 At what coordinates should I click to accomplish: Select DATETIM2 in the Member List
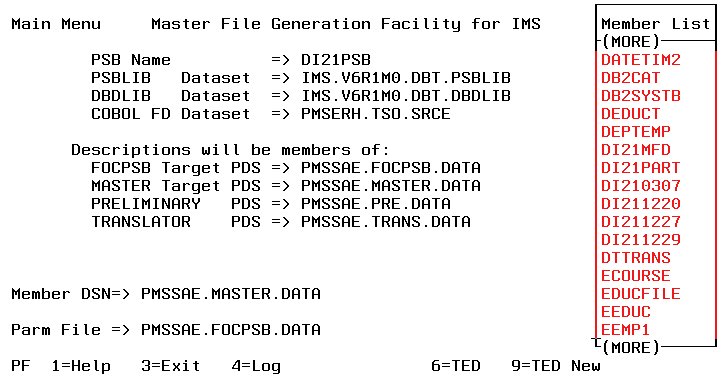[640, 60]
